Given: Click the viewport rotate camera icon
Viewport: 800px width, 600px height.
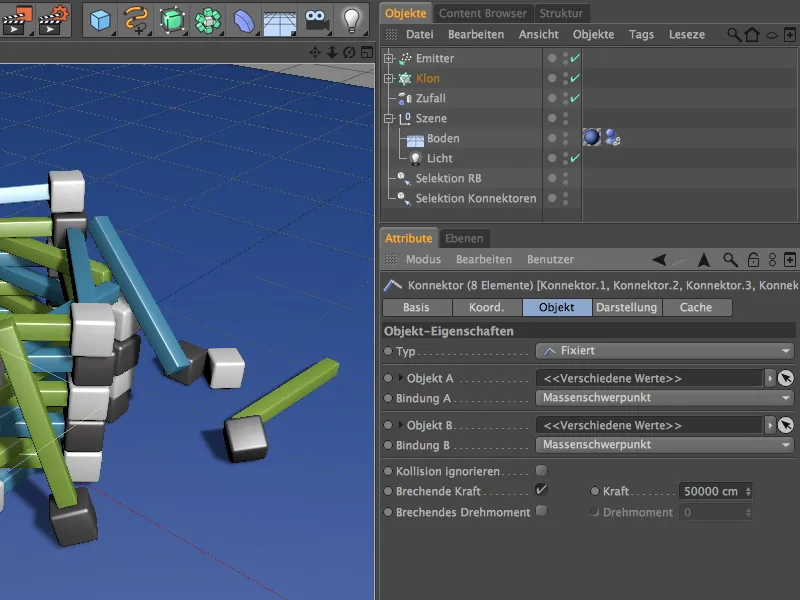Looking at the screenshot, I should [349, 52].
